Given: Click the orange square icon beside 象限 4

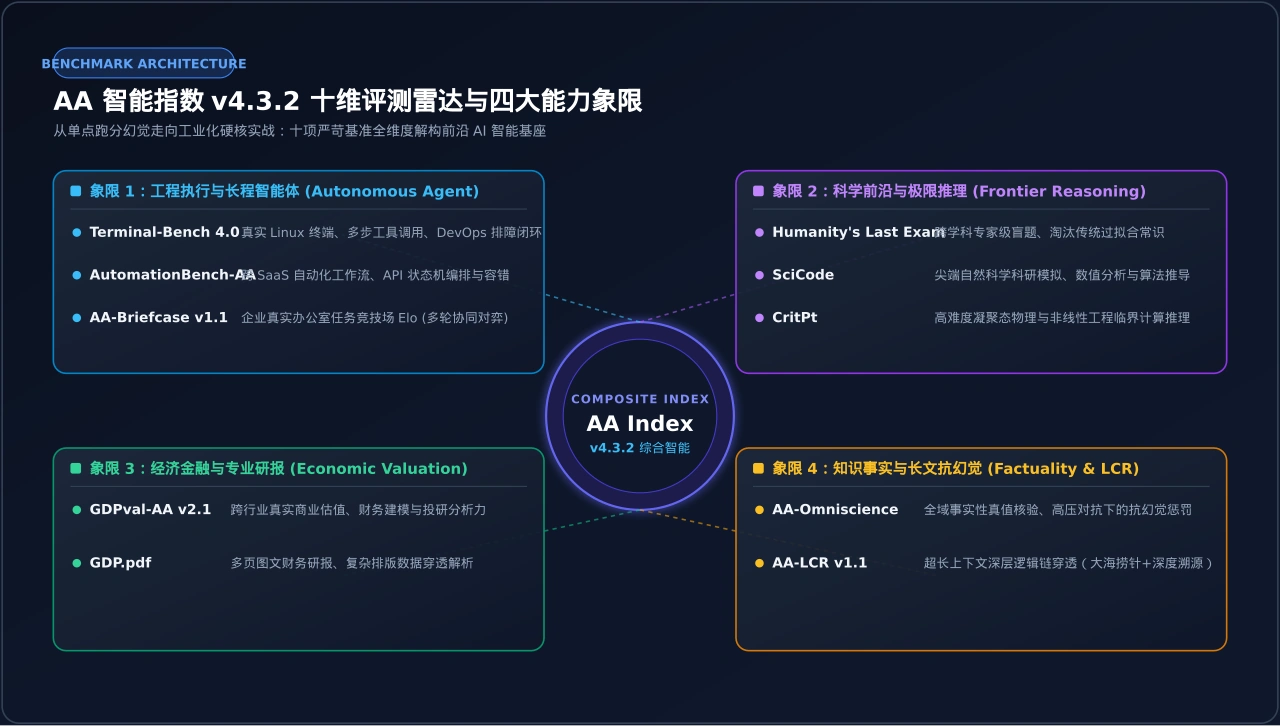Looking at the screenshot, I should 758,468.
